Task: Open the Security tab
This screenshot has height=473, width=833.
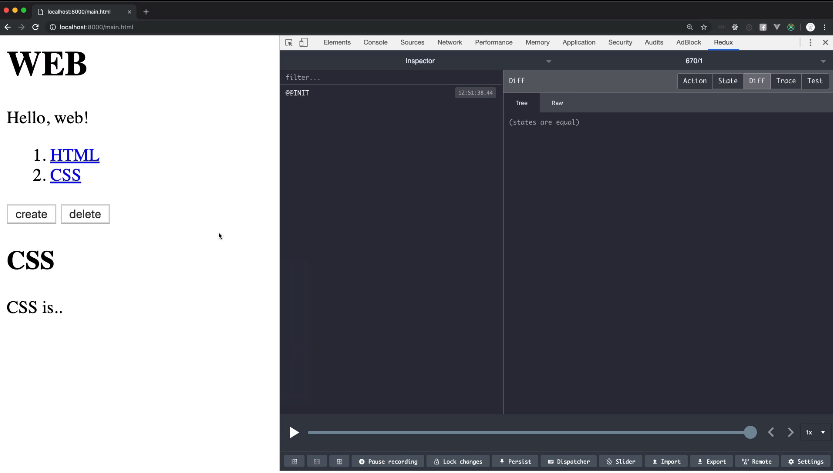Action: pyautogui.click(x=620, y=43)
